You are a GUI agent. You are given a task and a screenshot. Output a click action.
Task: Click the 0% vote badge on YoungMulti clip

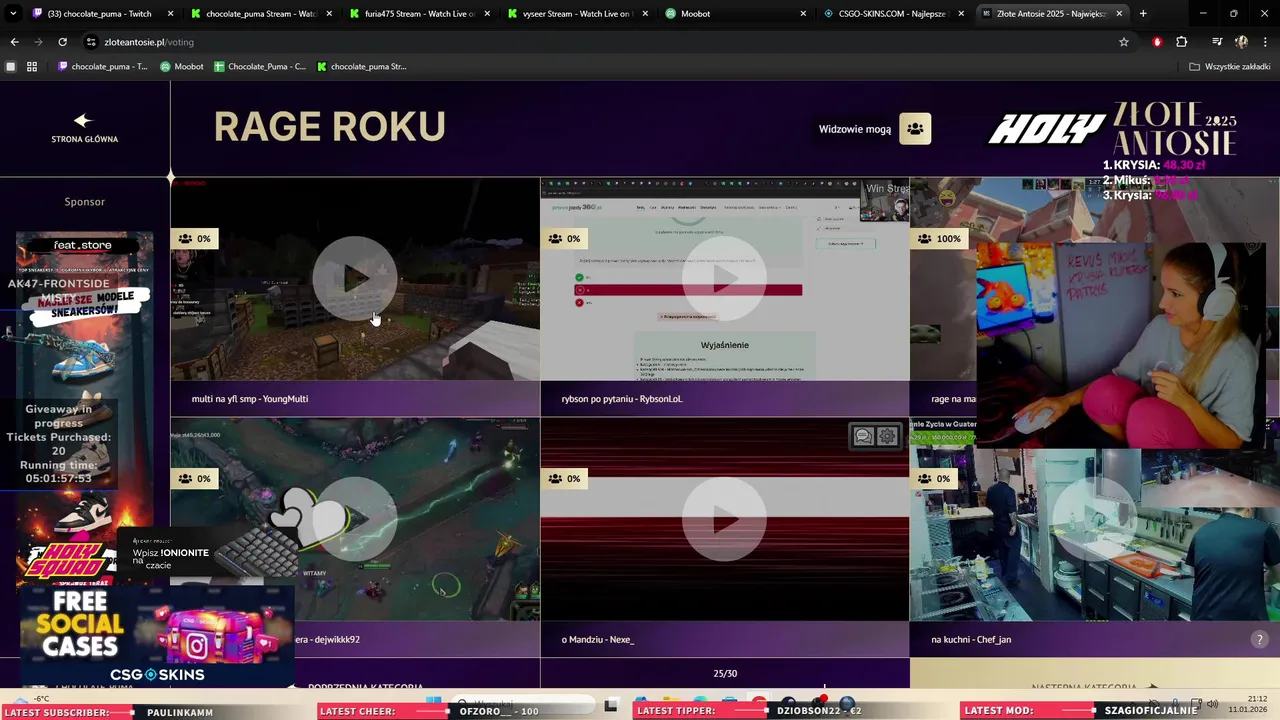(x=195, y=239)
